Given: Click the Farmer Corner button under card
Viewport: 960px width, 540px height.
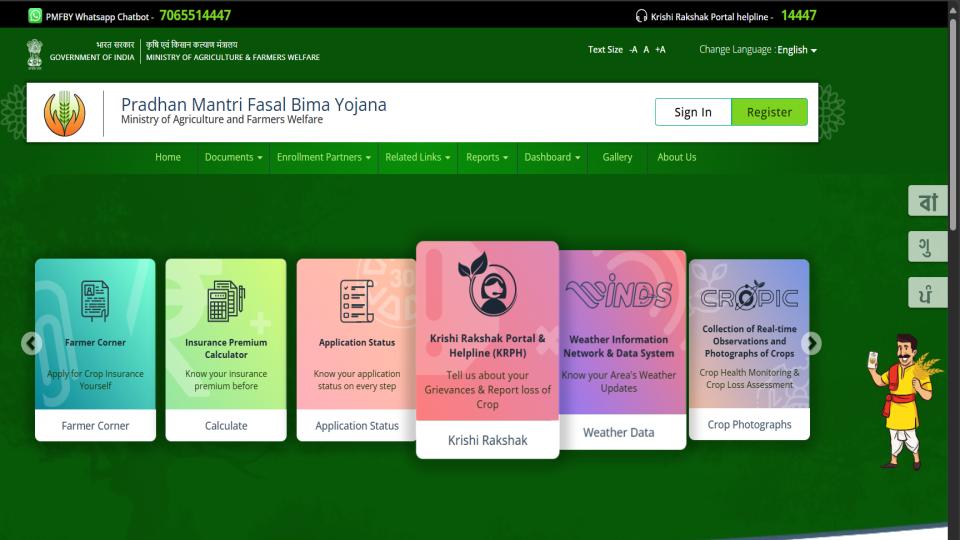Looking at the screenshot, I should coord(95,426).
